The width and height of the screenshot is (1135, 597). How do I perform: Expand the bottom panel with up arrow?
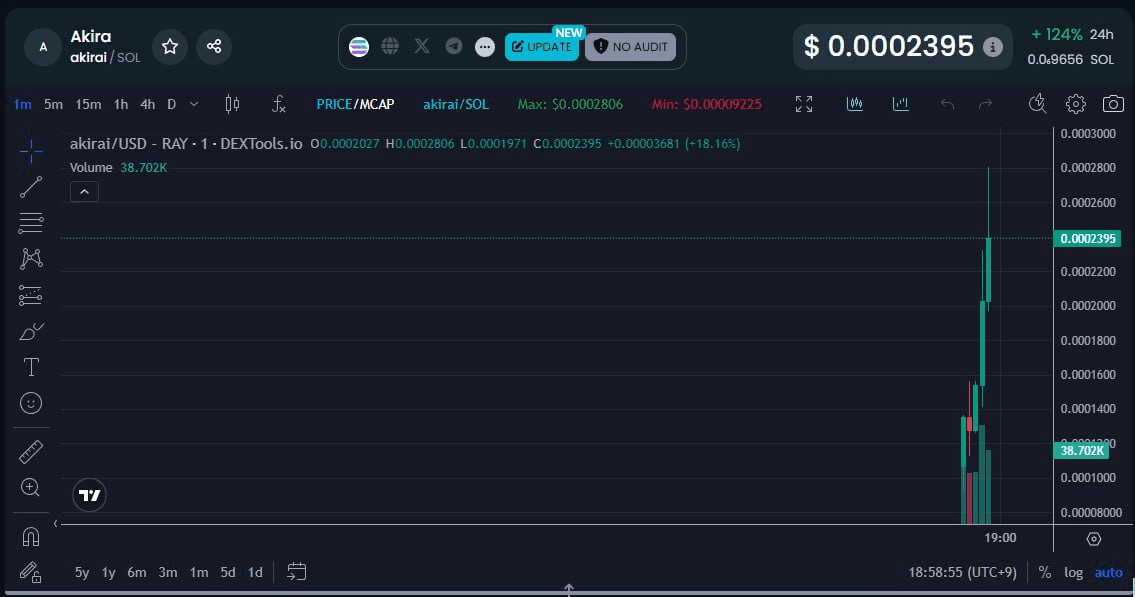coord(569,590)
